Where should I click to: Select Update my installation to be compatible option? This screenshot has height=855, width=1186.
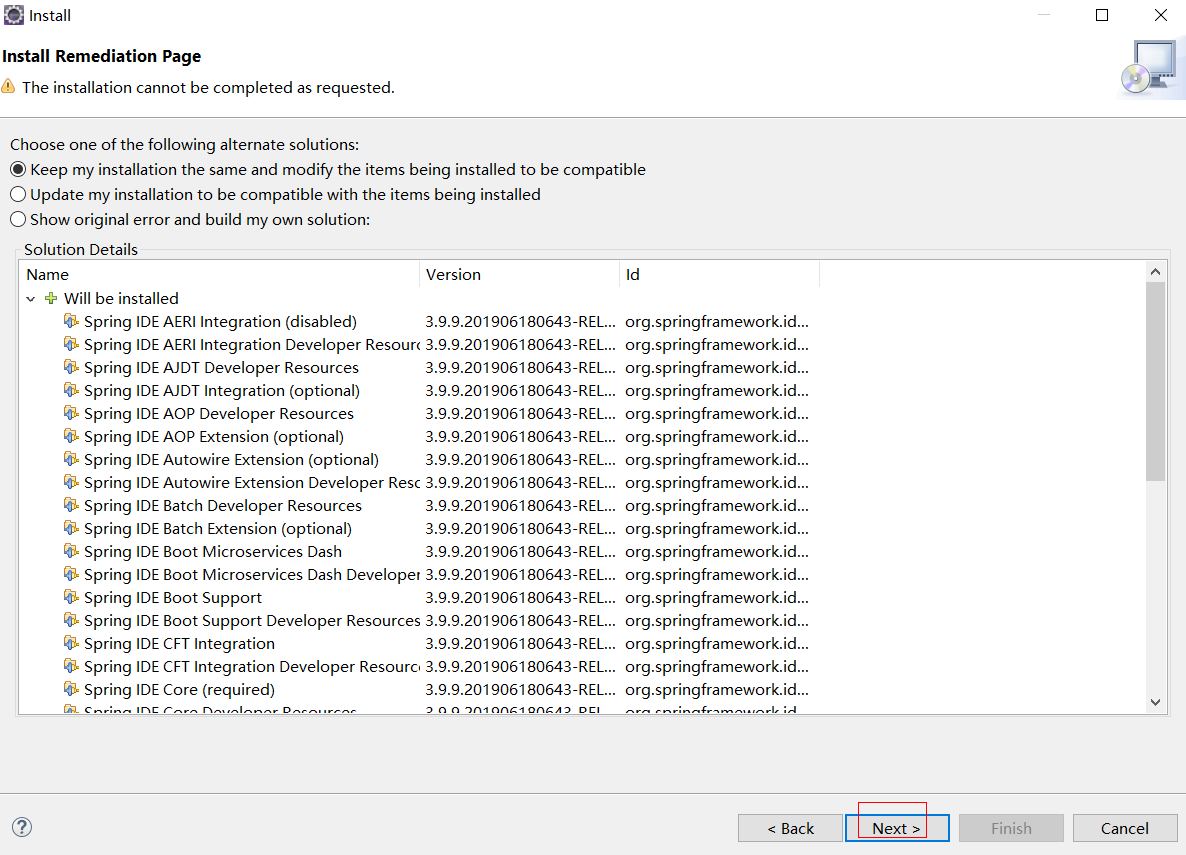tap(18, 195)
